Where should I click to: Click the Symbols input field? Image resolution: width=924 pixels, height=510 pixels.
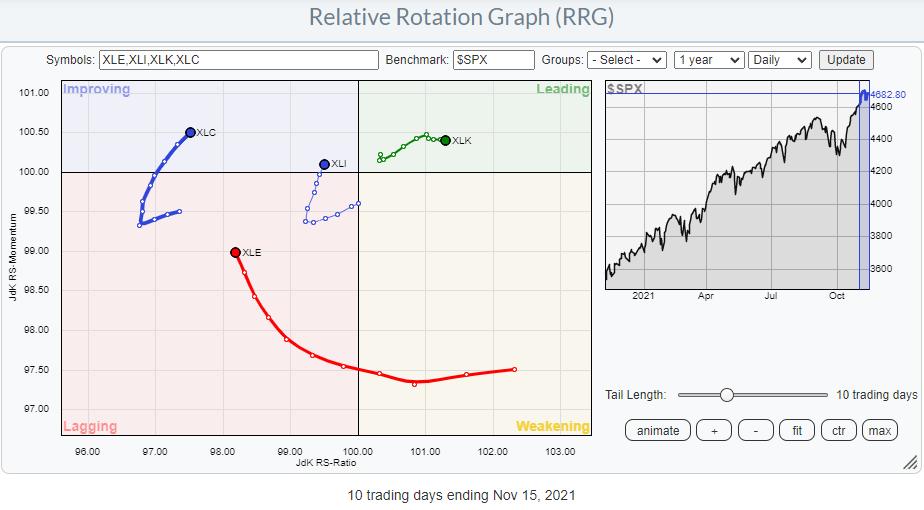pyautogui.click(x=239, y=60)
